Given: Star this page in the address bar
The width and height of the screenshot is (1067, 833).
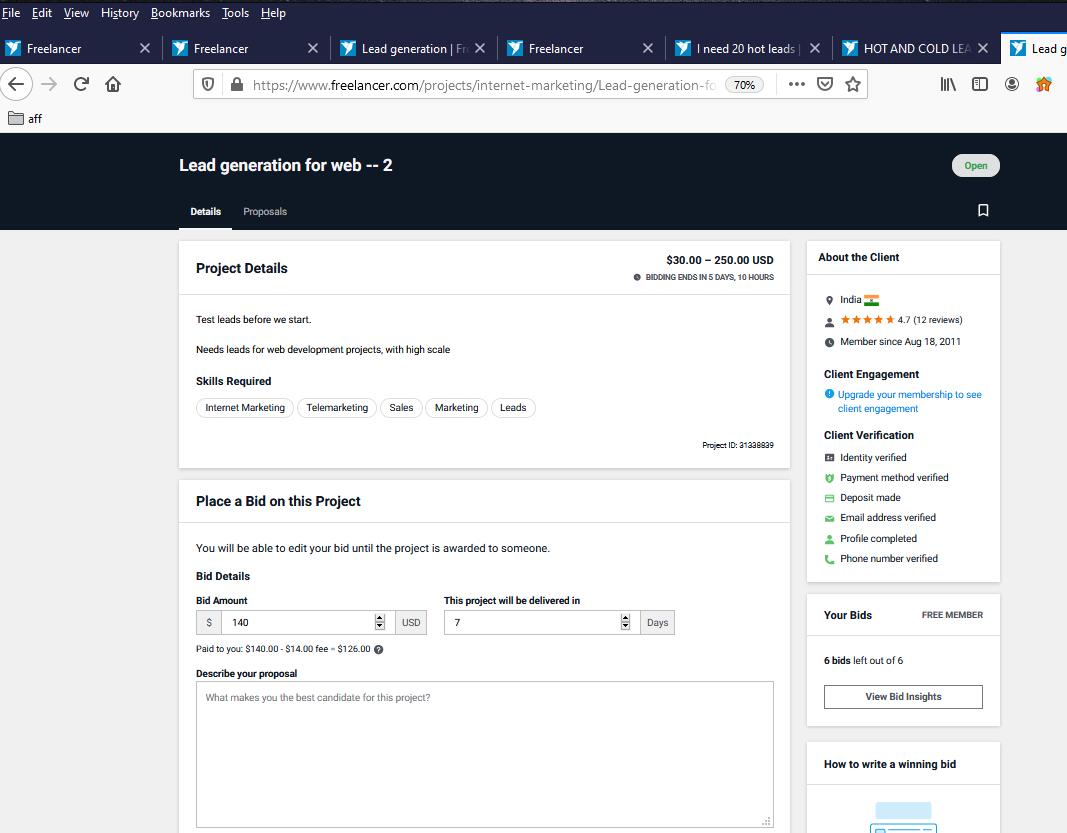Looking at the screenshot, I should [x=853, y=84].
